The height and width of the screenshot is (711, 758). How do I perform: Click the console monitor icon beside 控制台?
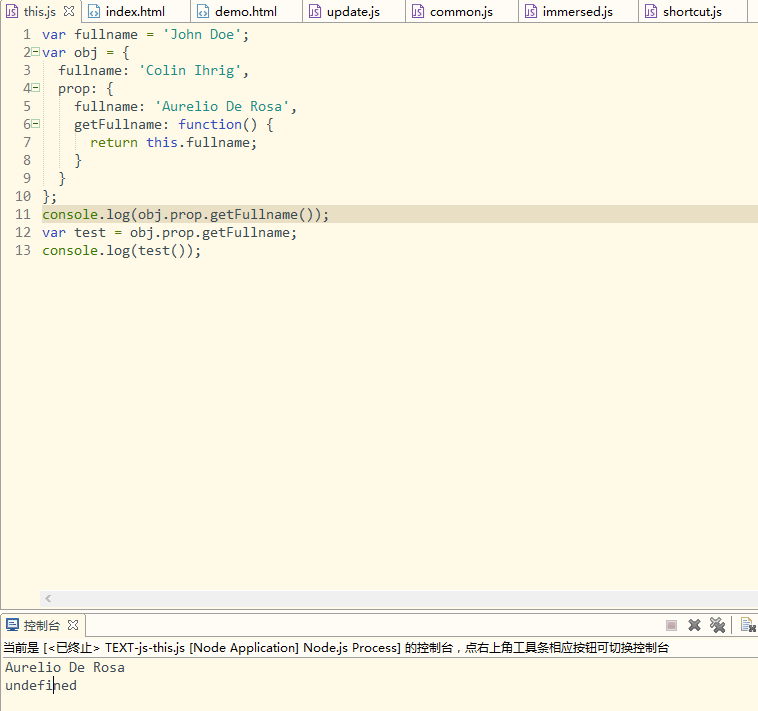pos(13,625)
